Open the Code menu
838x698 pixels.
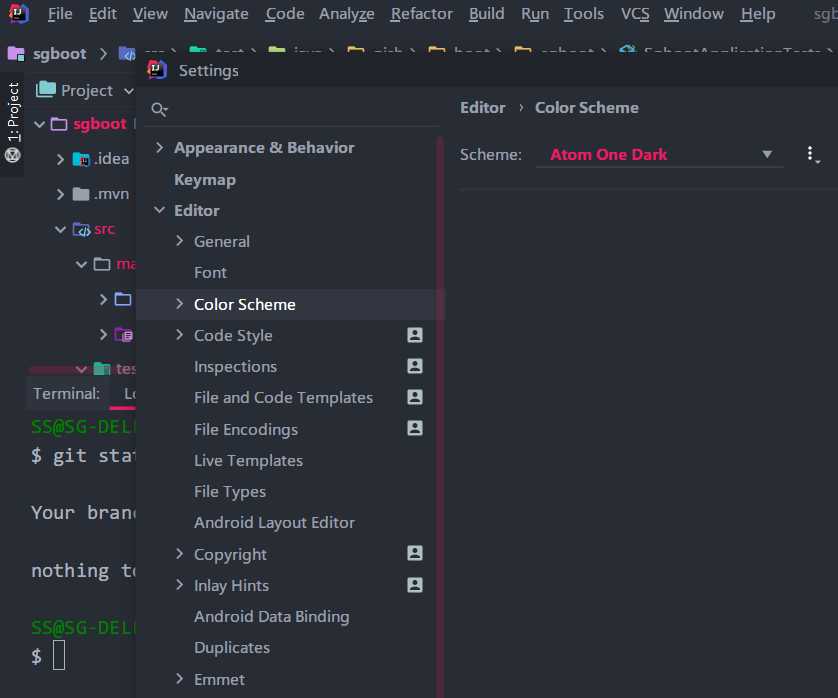point(284,14)
